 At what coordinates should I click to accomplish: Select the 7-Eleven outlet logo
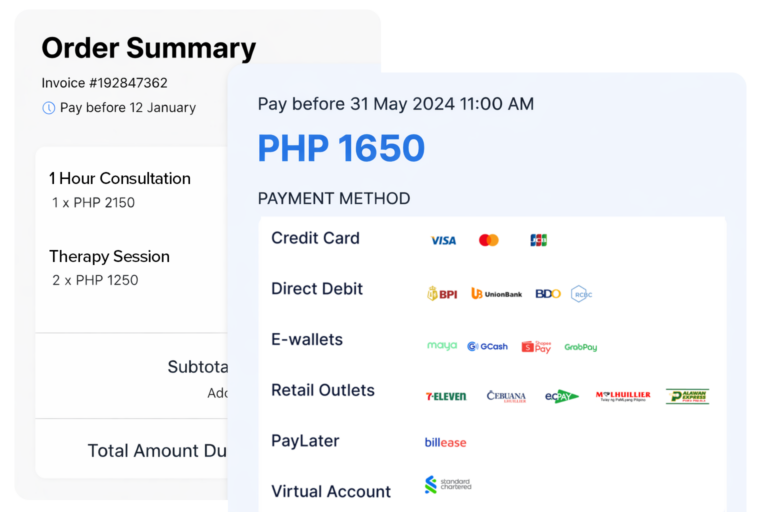point(446,396)
